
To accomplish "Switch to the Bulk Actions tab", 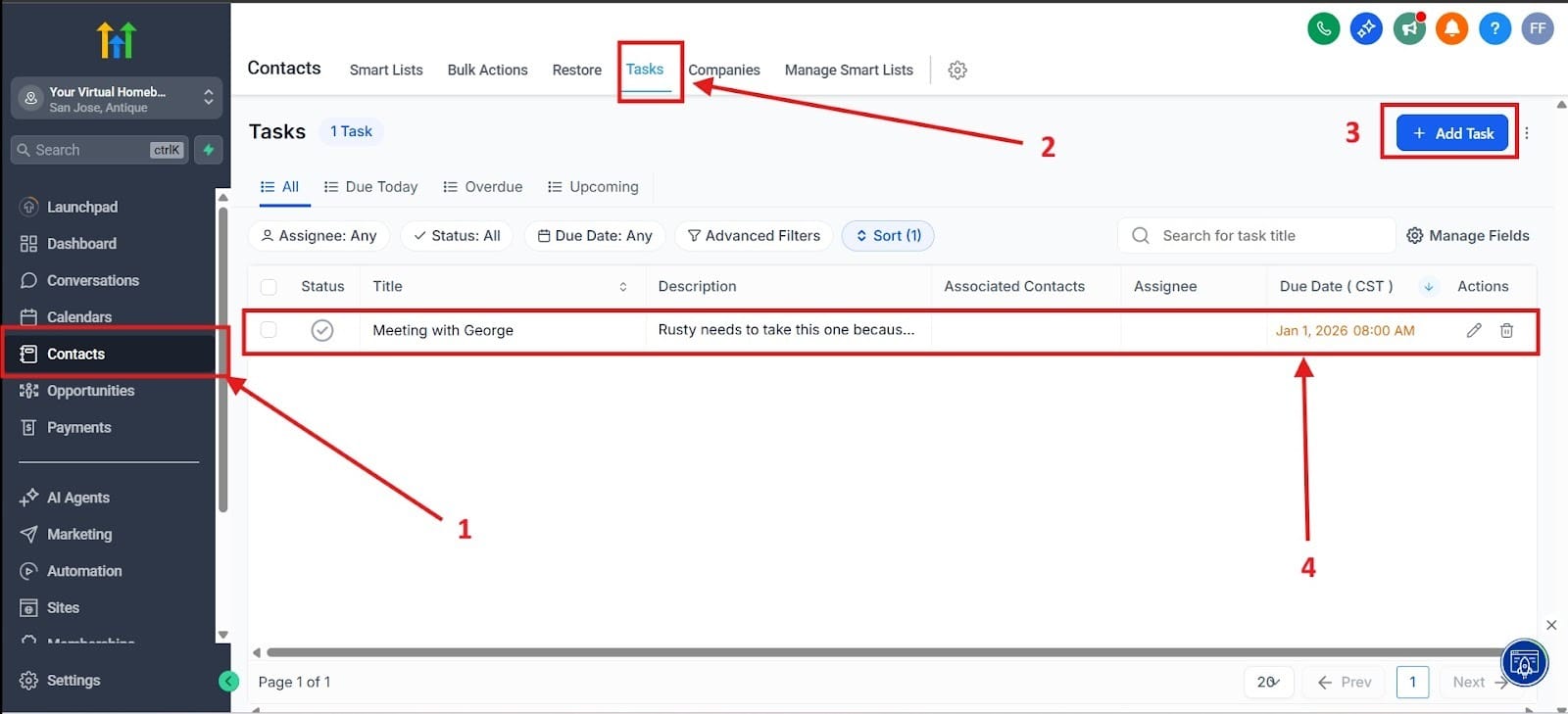I will pos(487,70).
